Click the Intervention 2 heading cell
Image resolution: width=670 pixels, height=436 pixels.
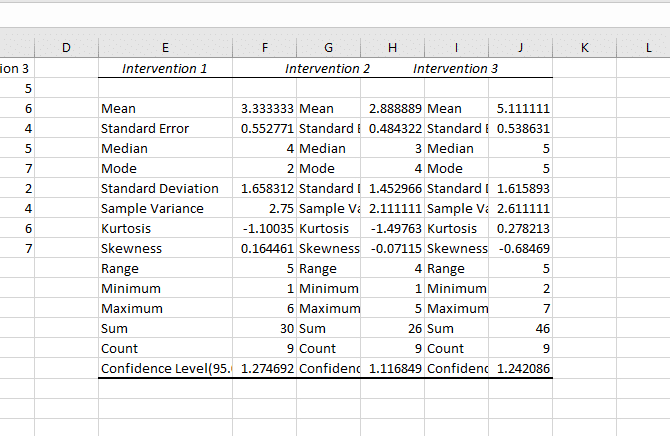point(328,69)
